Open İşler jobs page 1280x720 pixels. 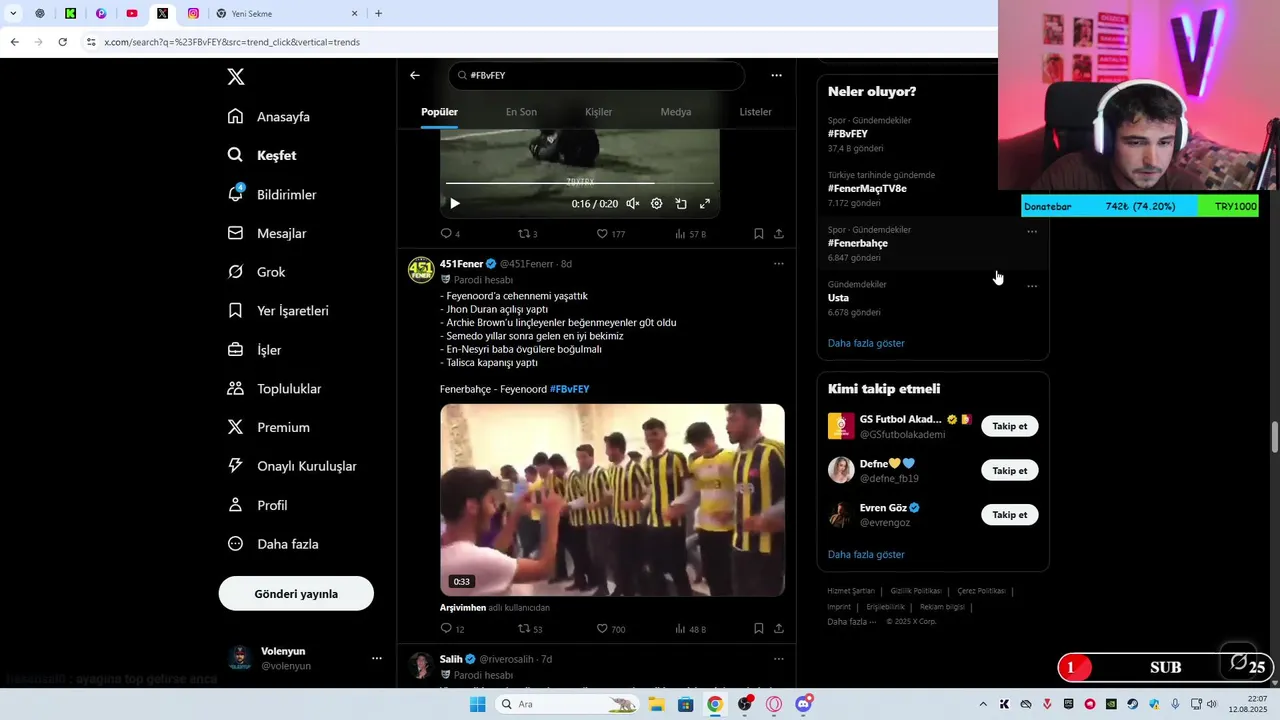pyautogui.click(x=254, y=350)
